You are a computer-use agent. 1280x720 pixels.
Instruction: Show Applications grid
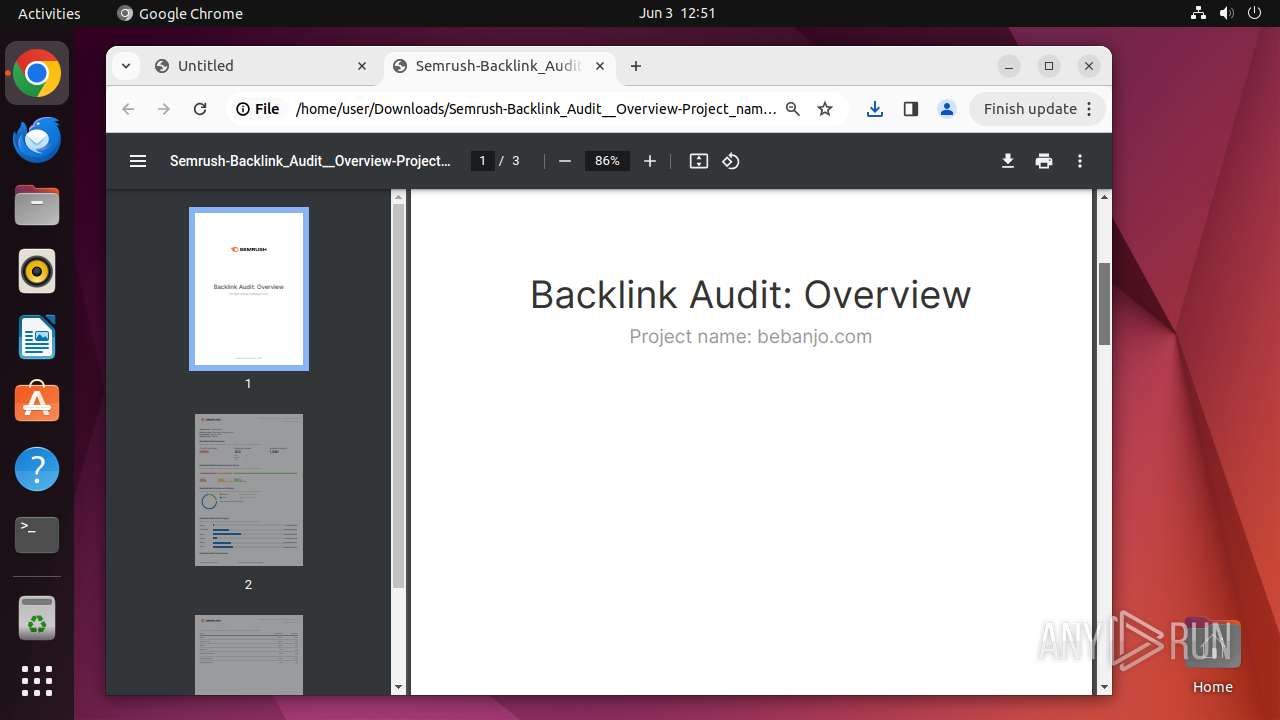tap(37, 681)
